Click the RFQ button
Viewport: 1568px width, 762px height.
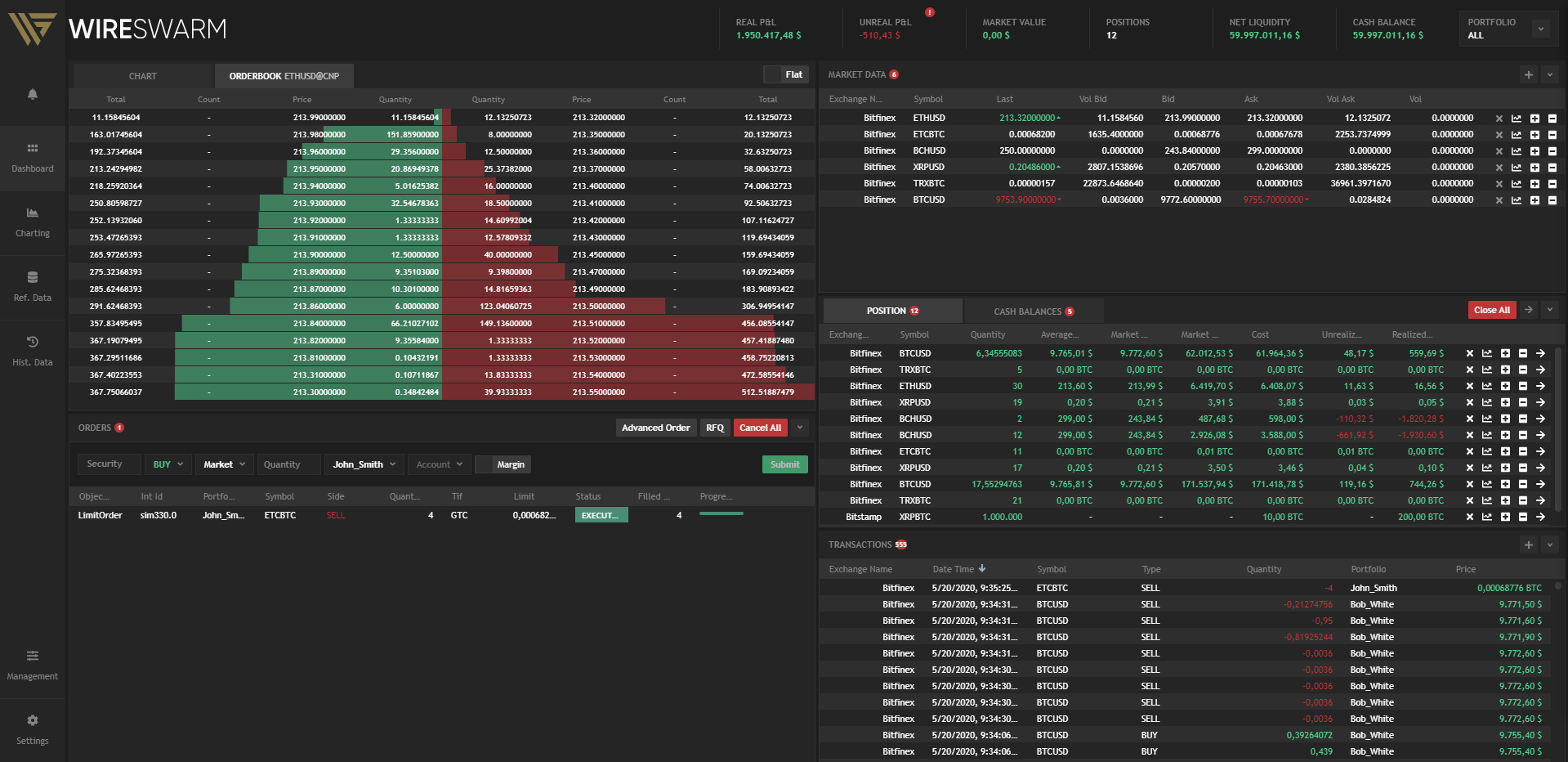715,428
